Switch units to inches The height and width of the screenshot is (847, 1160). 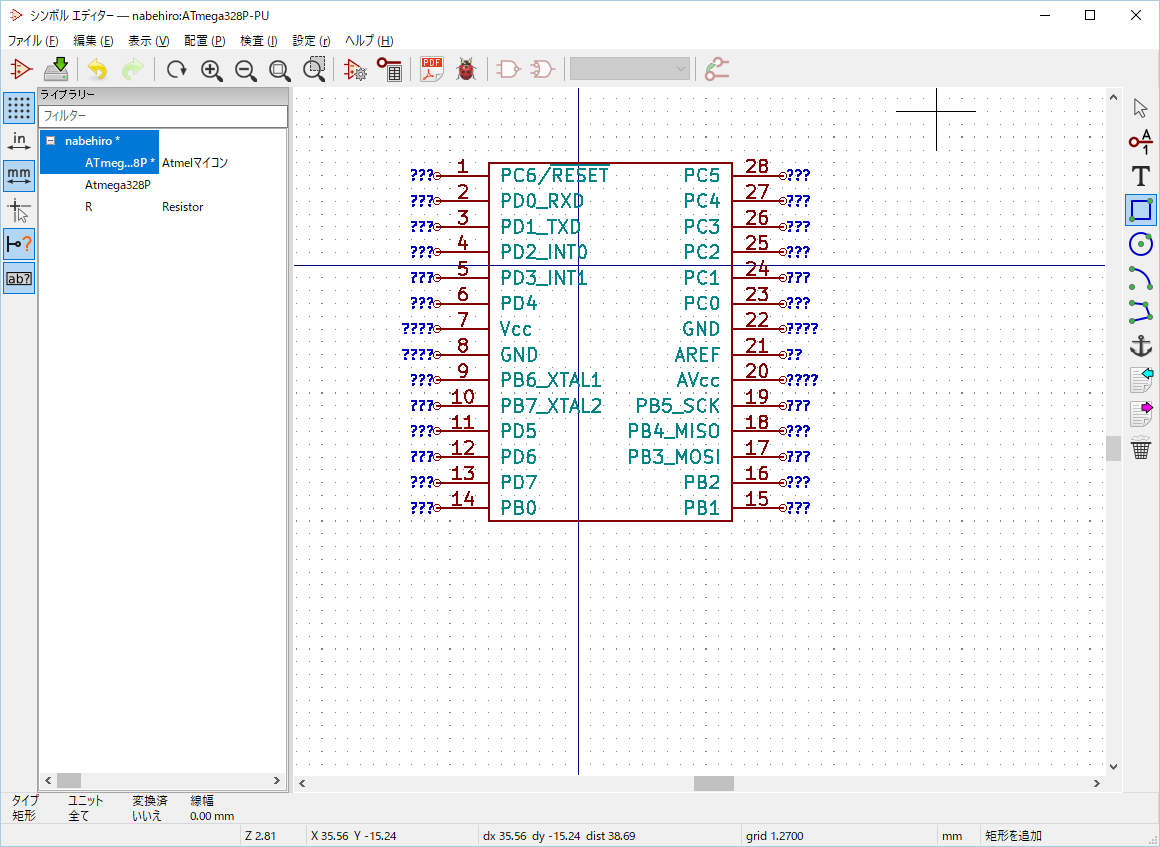18,141
